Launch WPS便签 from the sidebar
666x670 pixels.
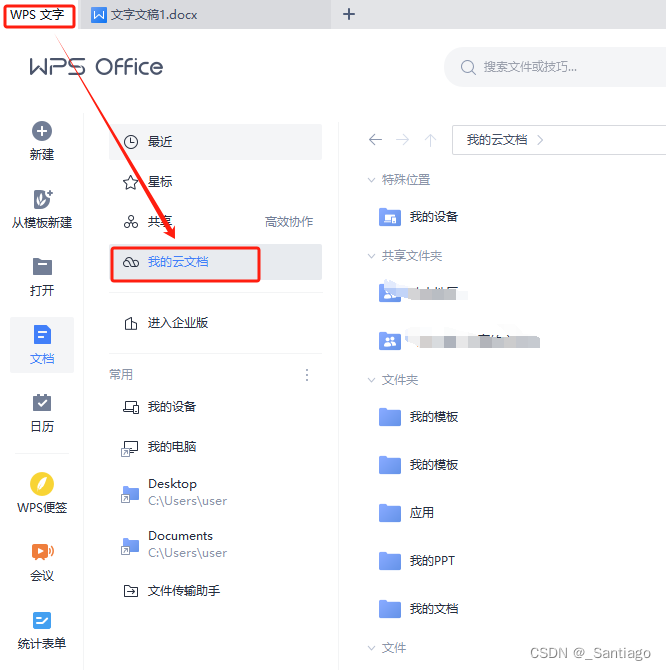pos(42,493)
